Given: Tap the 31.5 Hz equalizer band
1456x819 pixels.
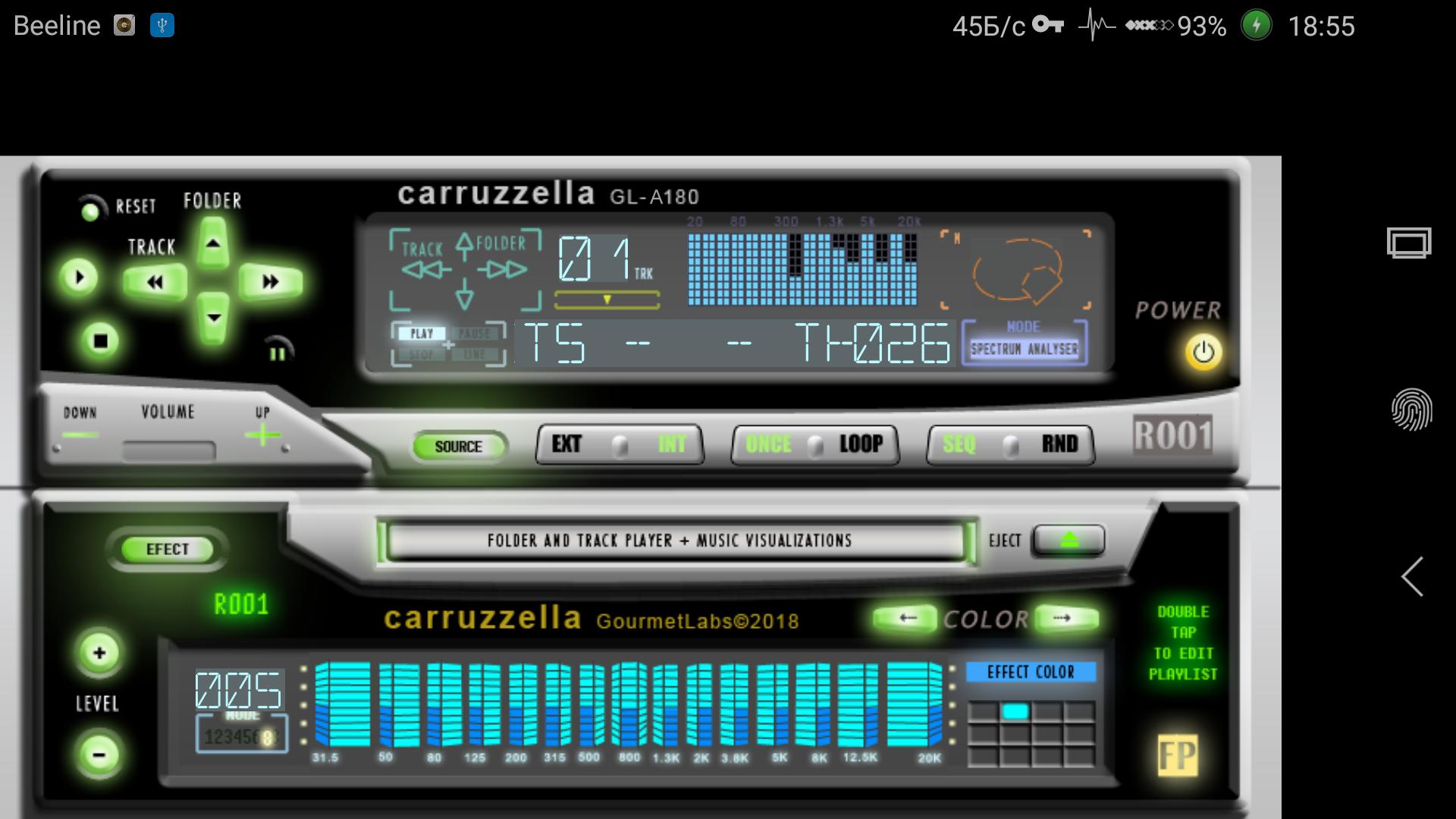Looking at the screenshot, I should (342, 704).
